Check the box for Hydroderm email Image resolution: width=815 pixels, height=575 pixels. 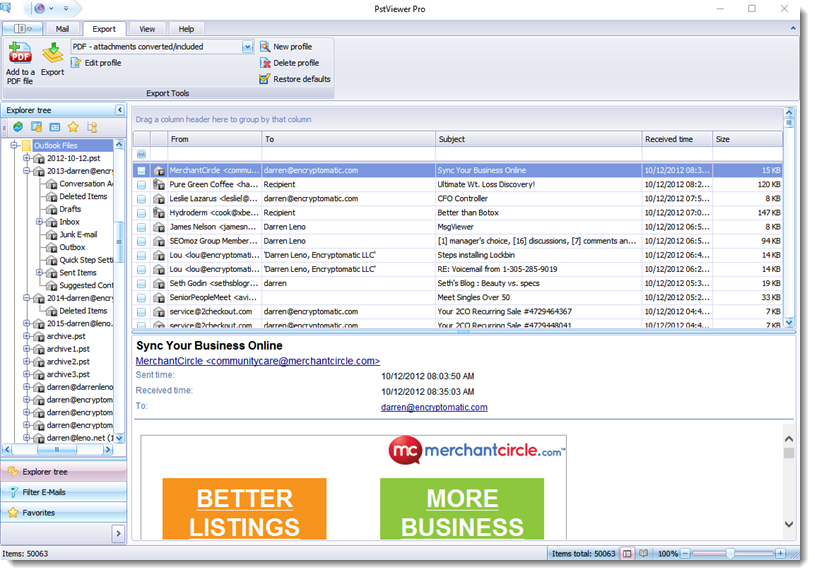click(141, 213)
